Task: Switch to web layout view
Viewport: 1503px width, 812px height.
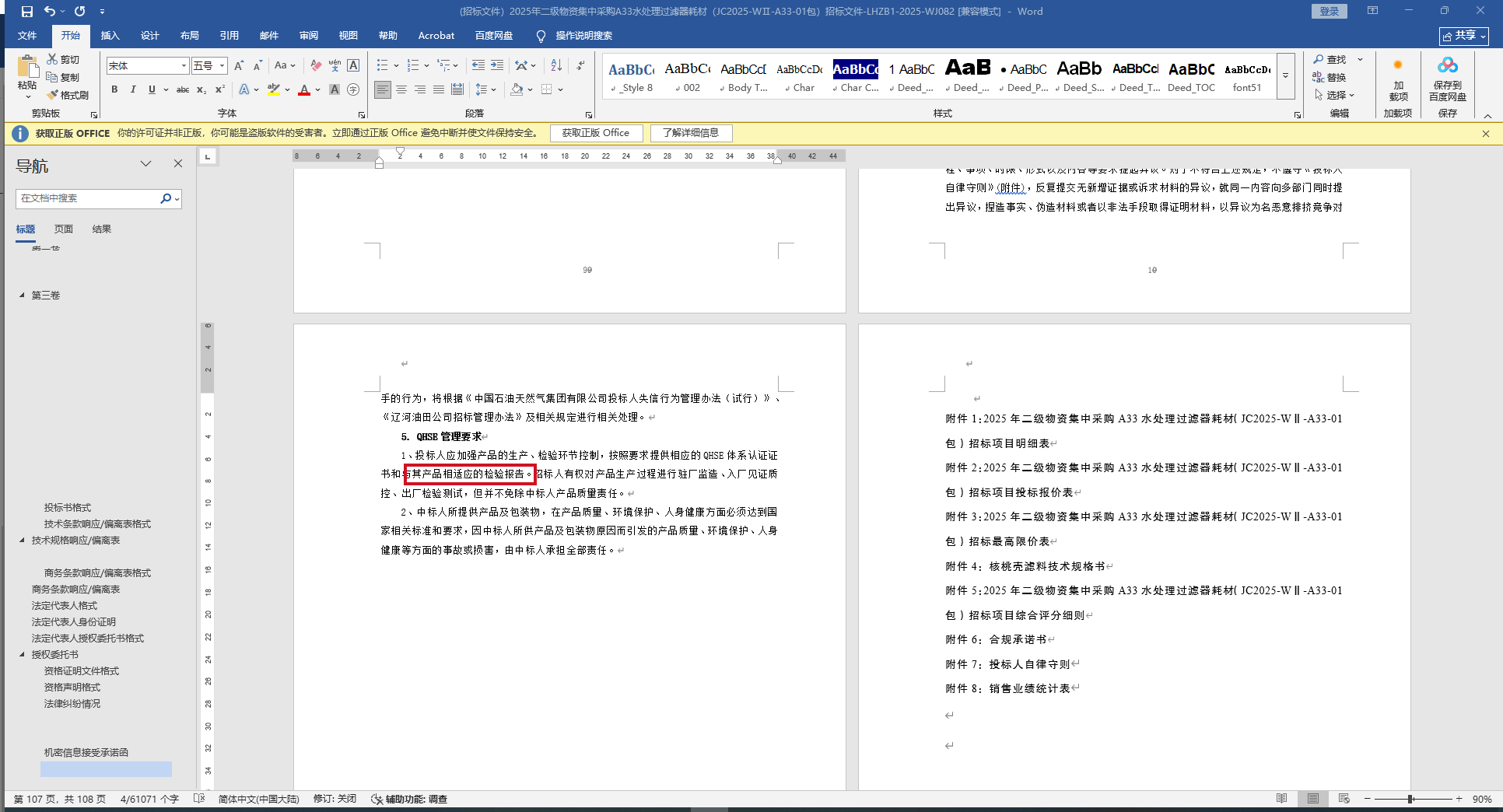Action: point(1344,799)
